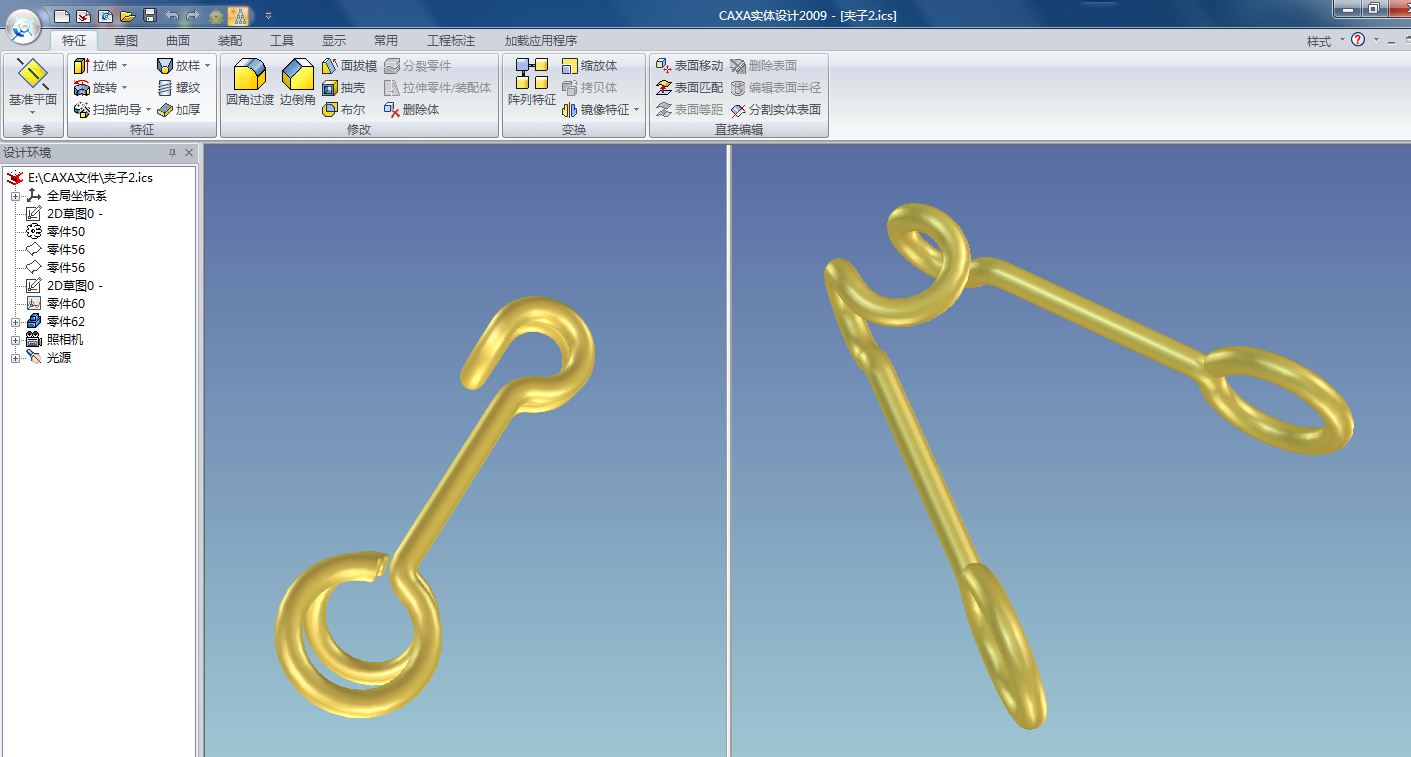This screenshot has width=1411, height=757.
Task: Select the 表面移动 move face tool
Action: click(689, 66)
